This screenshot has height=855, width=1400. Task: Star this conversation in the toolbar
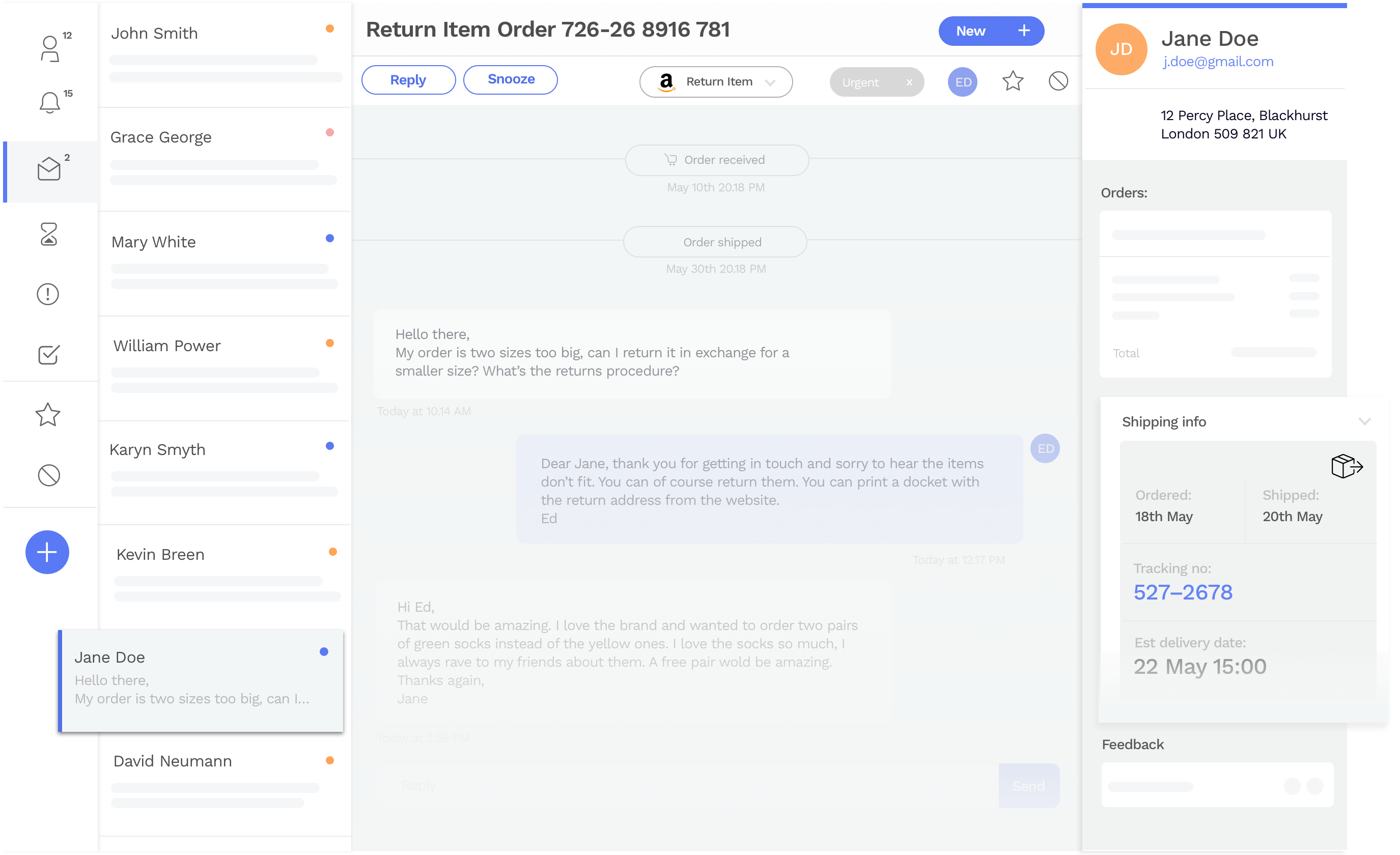[1014, 81]
